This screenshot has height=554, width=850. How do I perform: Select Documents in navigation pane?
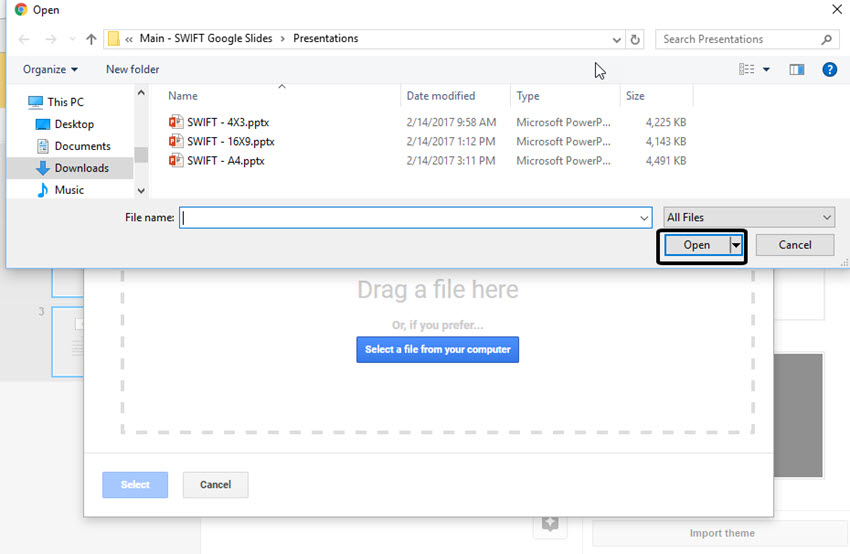[x=73, y=146]
